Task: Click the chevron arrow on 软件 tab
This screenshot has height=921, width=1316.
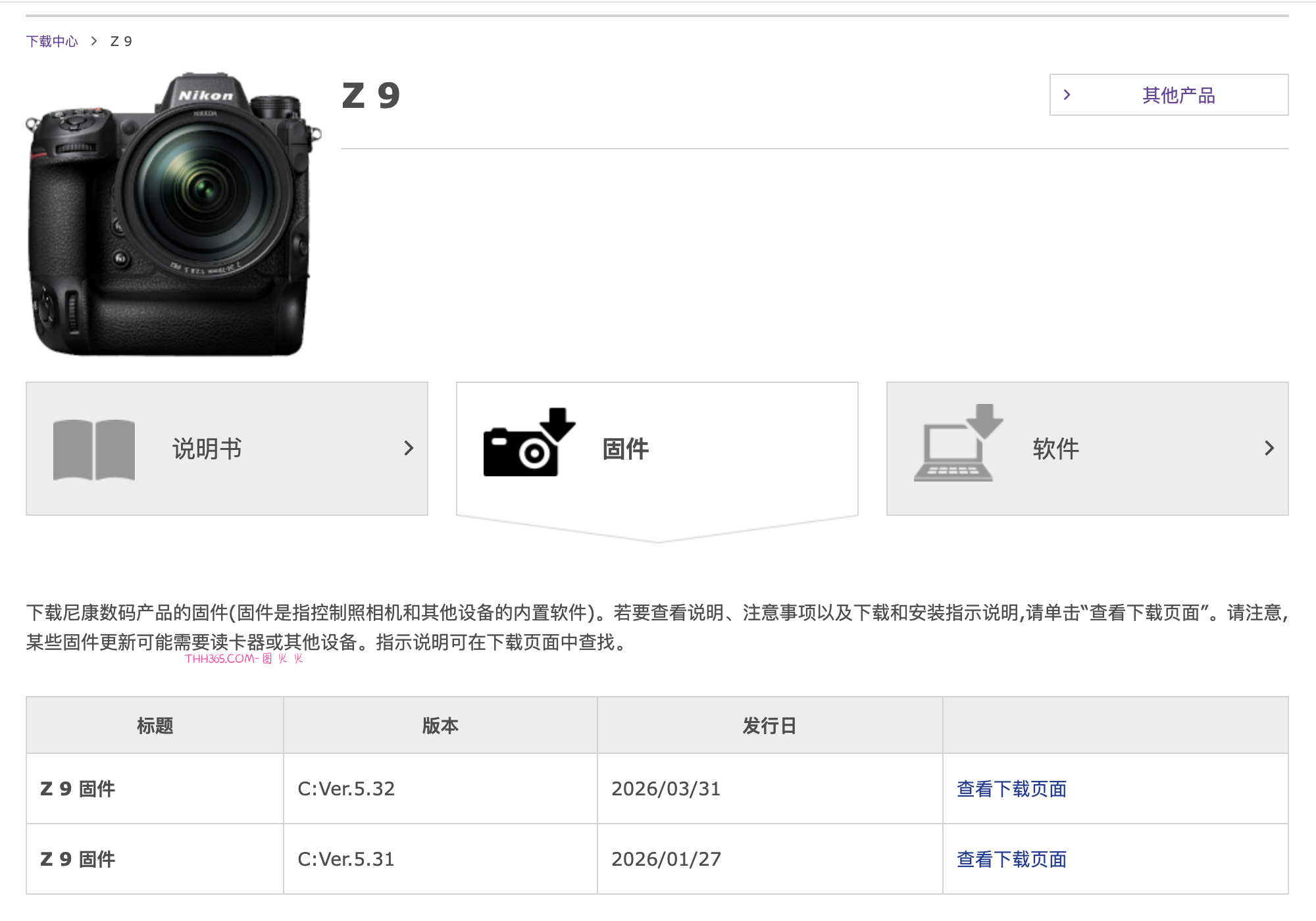Action: coord(1269,449)
